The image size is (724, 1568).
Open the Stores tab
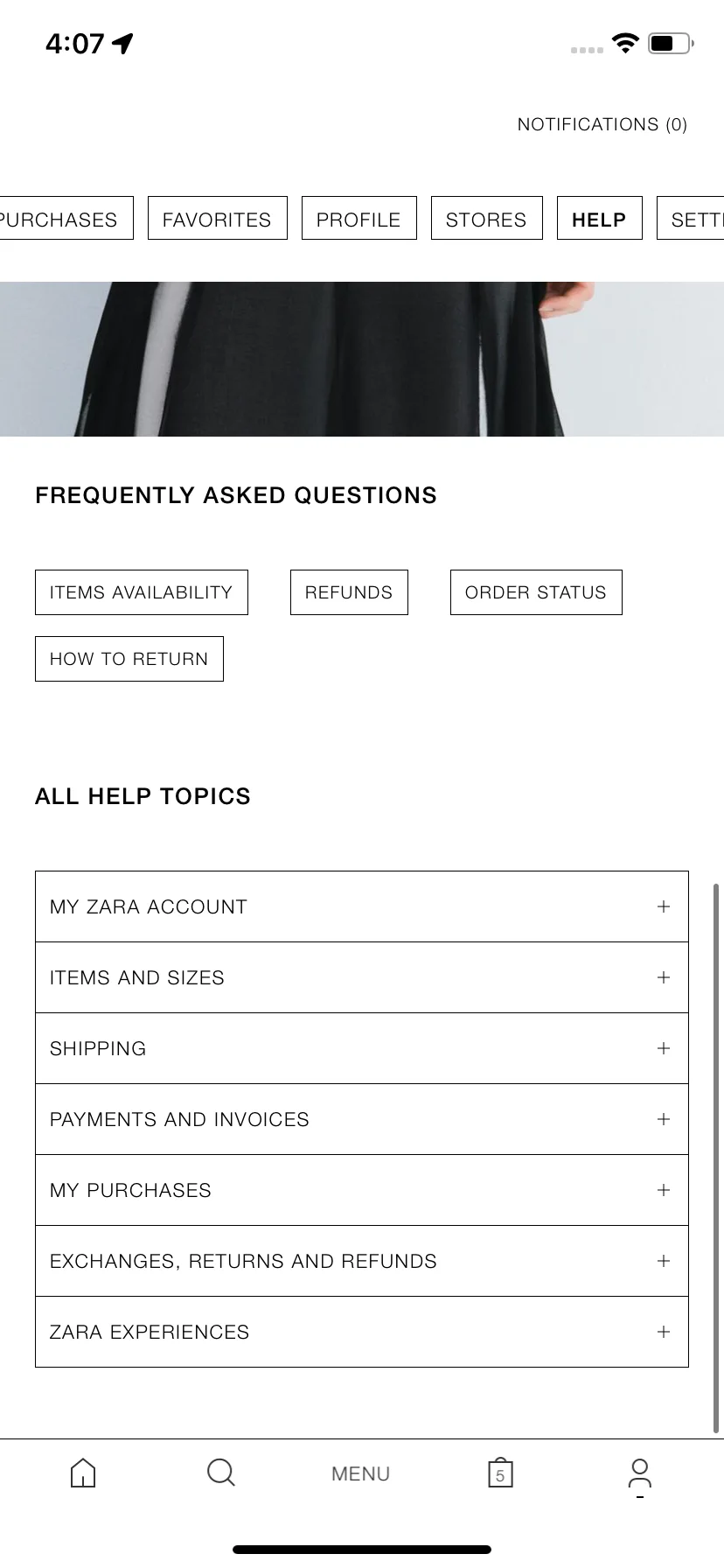pyautogui.click(x=486, y=219)
